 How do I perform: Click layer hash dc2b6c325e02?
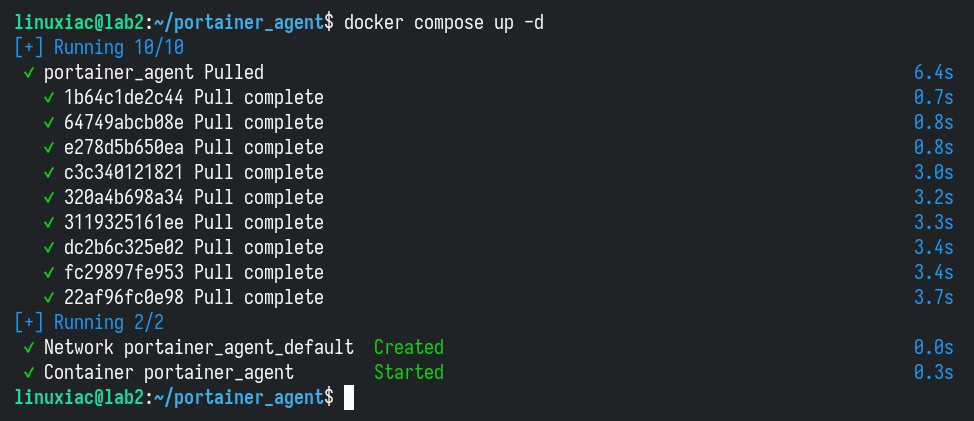(124, 248)
